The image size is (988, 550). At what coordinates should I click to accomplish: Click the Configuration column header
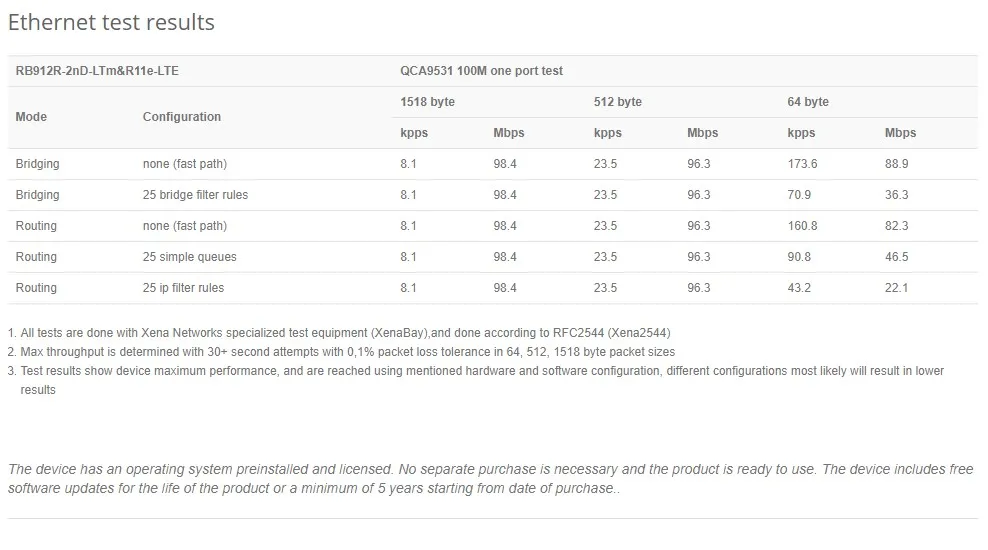(x=181, y=117)
